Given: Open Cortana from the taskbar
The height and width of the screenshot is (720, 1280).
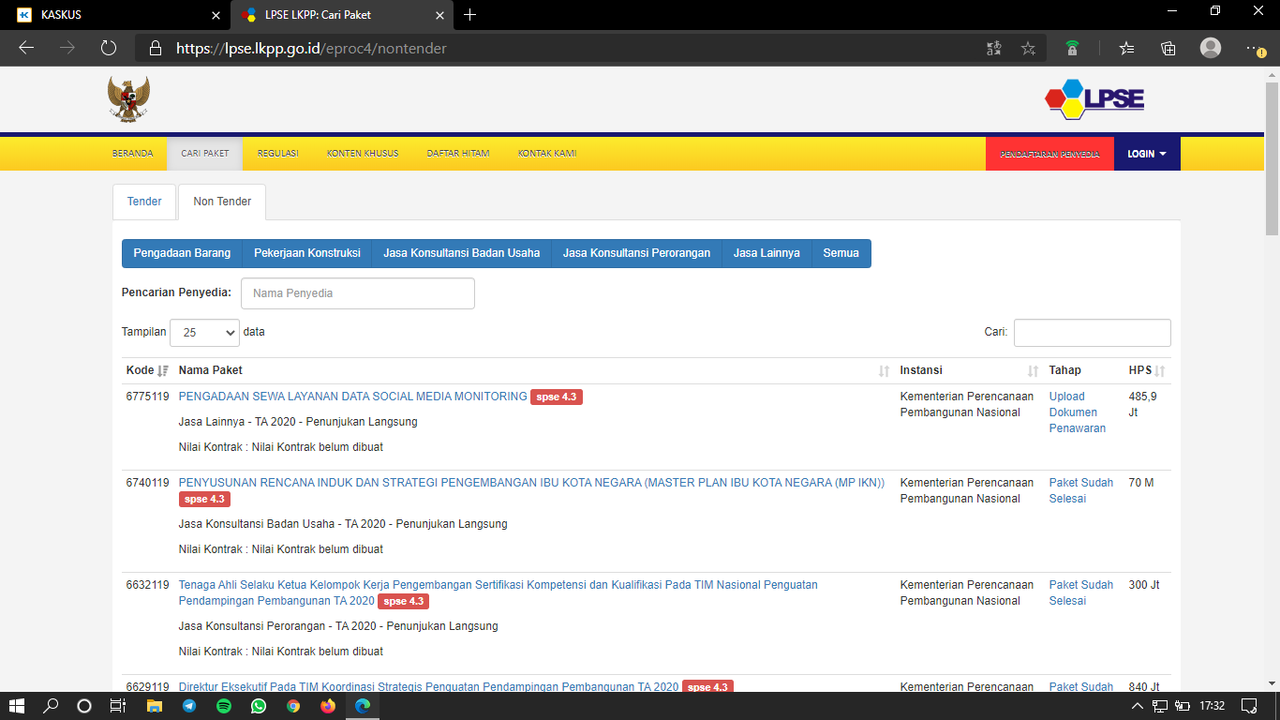Looking at the screenshot, I should 84,706.
